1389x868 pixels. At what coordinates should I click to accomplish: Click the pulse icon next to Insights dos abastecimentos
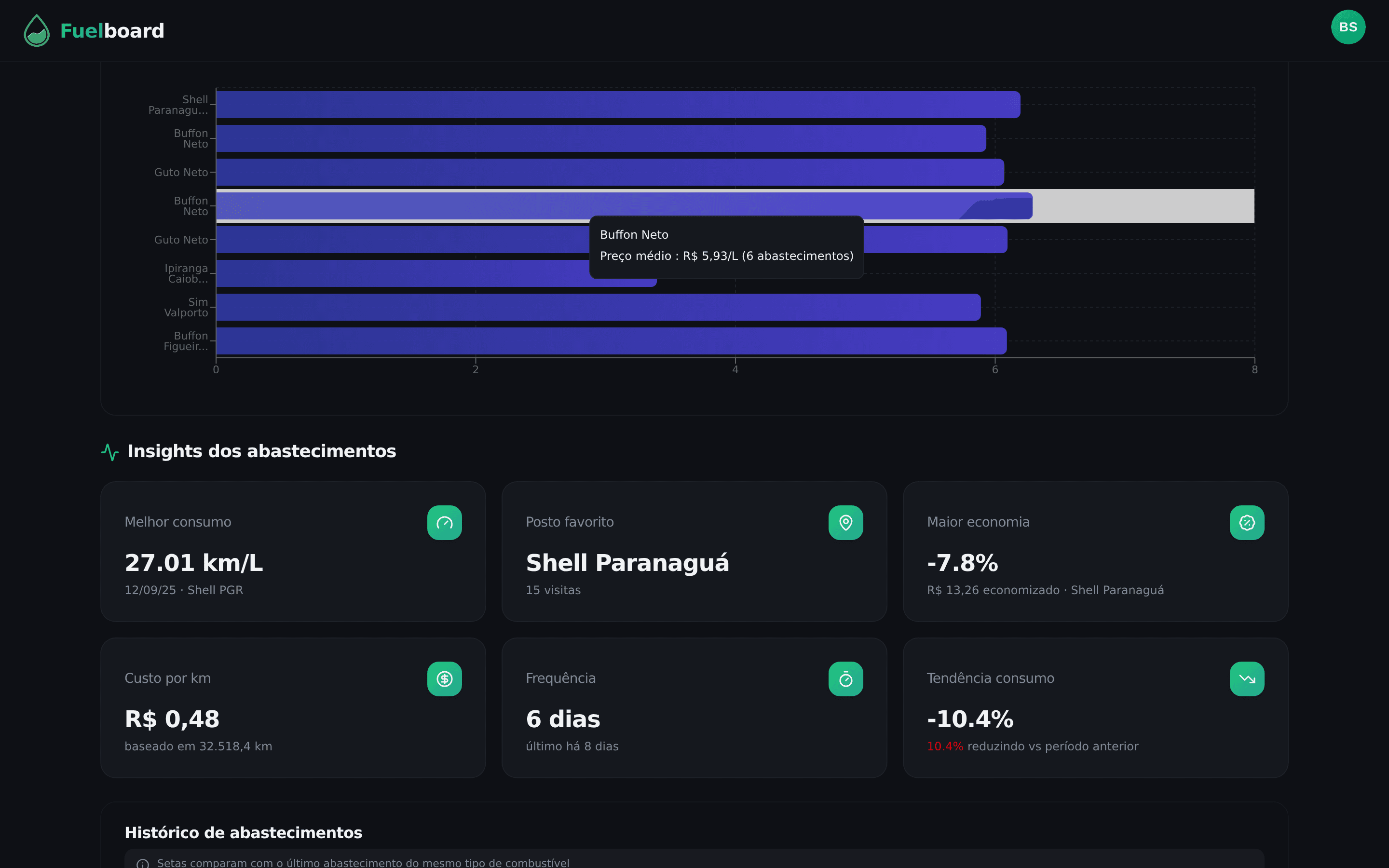pos(110,452)
